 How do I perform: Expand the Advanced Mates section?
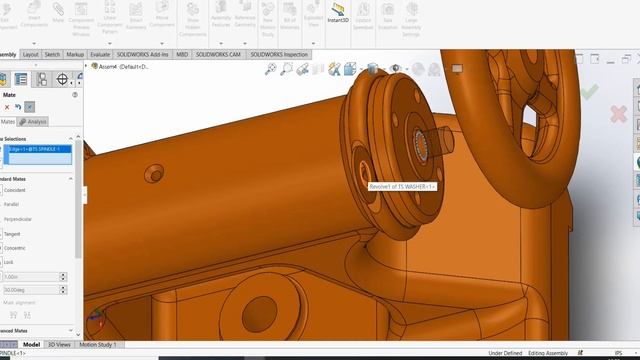[70, 331]
